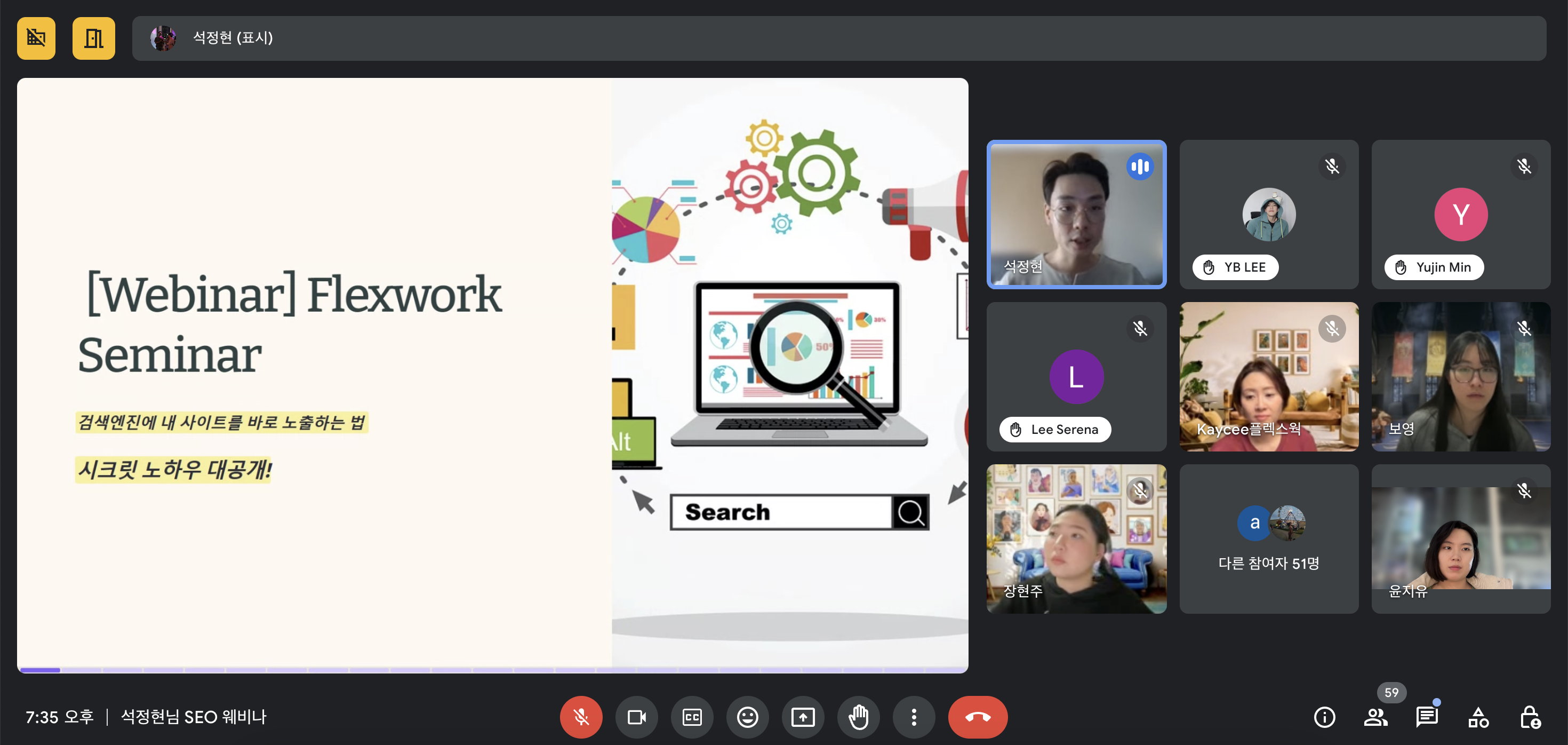
Task: Turn on closed captions
Action: [x=692, y=717]
